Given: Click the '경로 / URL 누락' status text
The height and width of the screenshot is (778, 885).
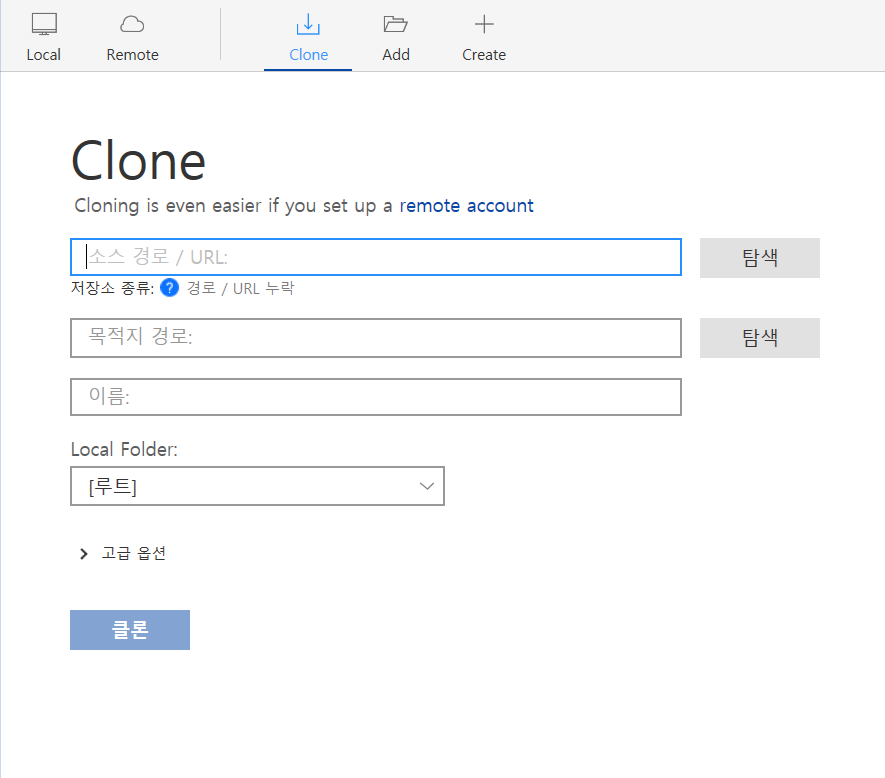Looking at the screenshot, I should click(x=240, y=288).
